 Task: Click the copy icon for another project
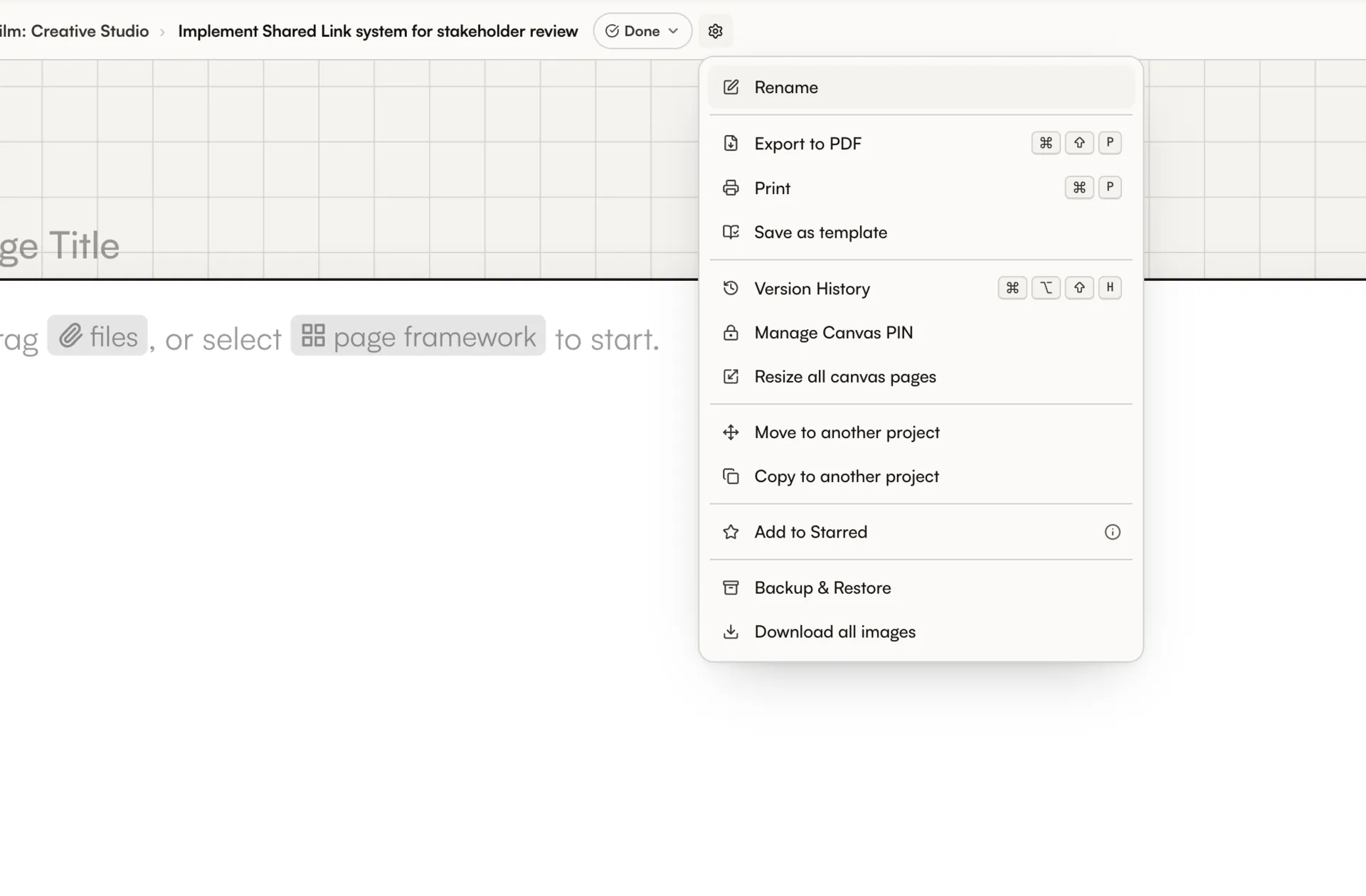point(731,476)
